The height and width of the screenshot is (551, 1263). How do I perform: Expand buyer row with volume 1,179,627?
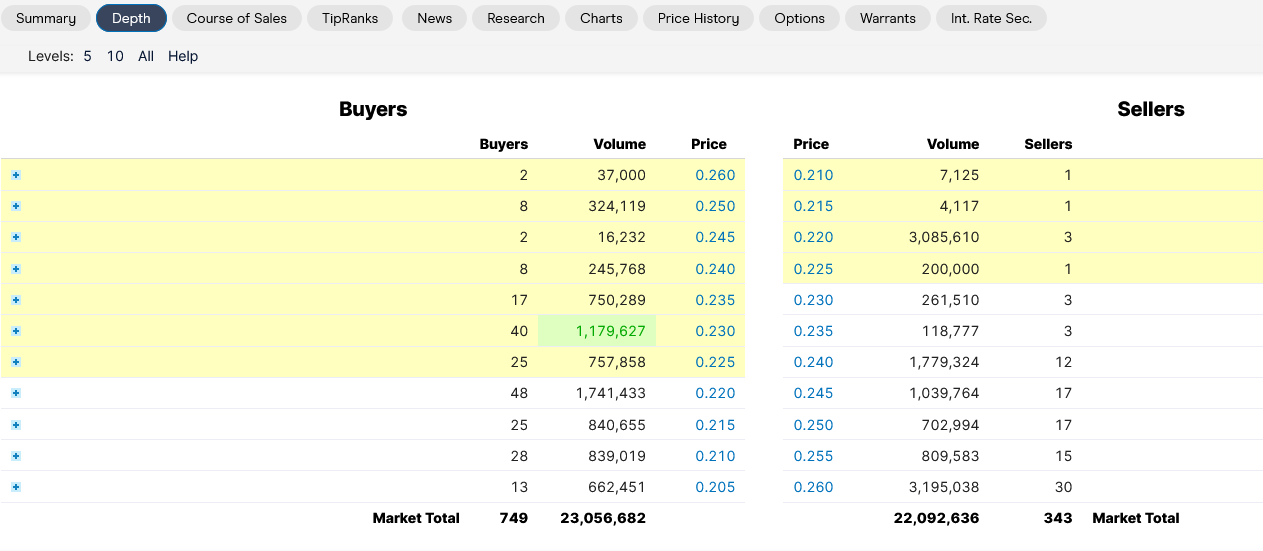(x=16, y=331)
